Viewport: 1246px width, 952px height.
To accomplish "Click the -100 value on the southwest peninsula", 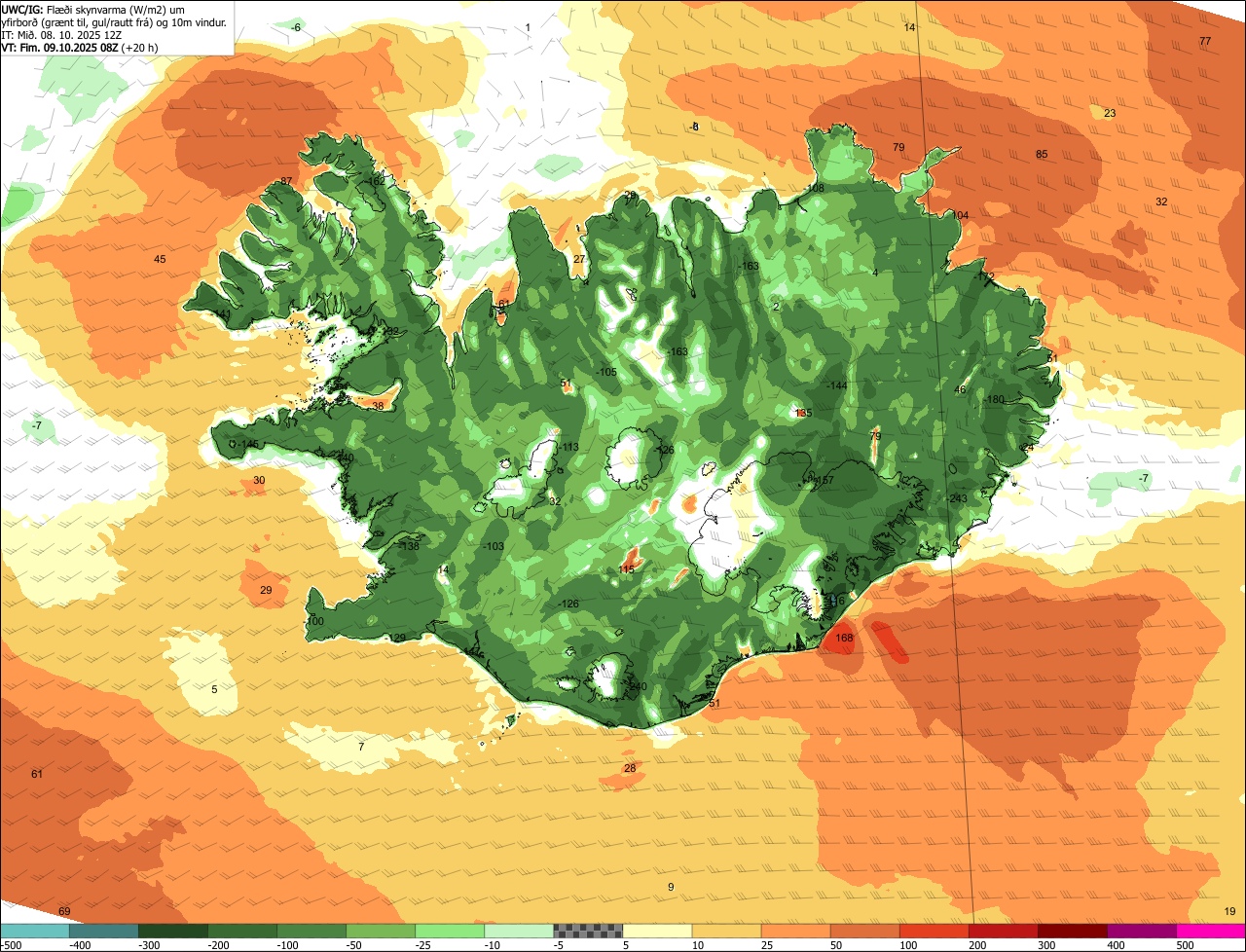I will point(313,622).
